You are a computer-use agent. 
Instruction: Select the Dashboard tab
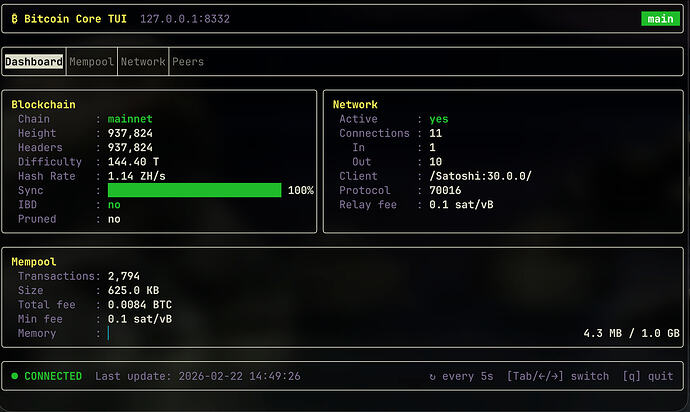(33, 62)
